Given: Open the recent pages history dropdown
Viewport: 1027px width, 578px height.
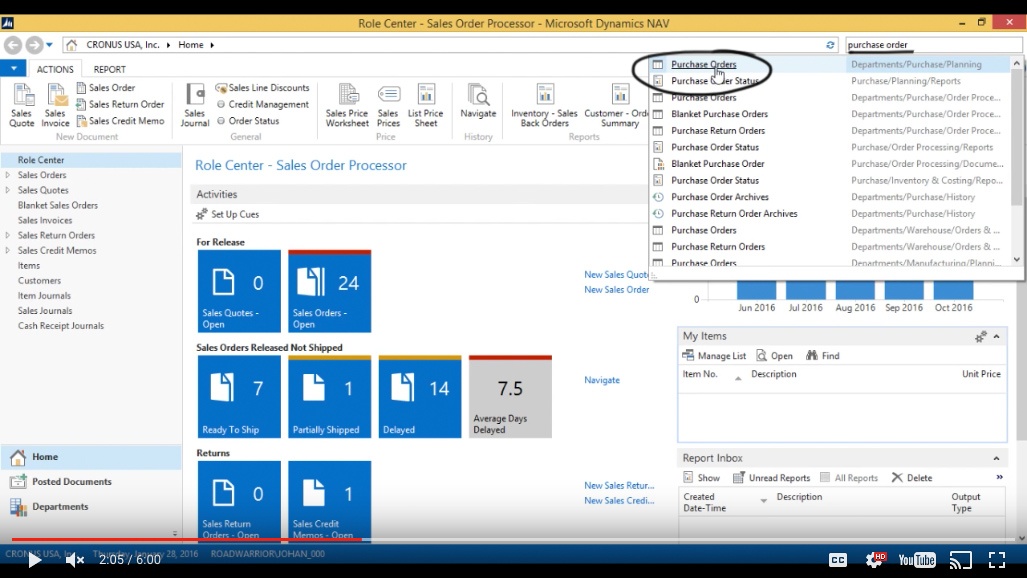Looking at the screenshot, I should 49,45.
